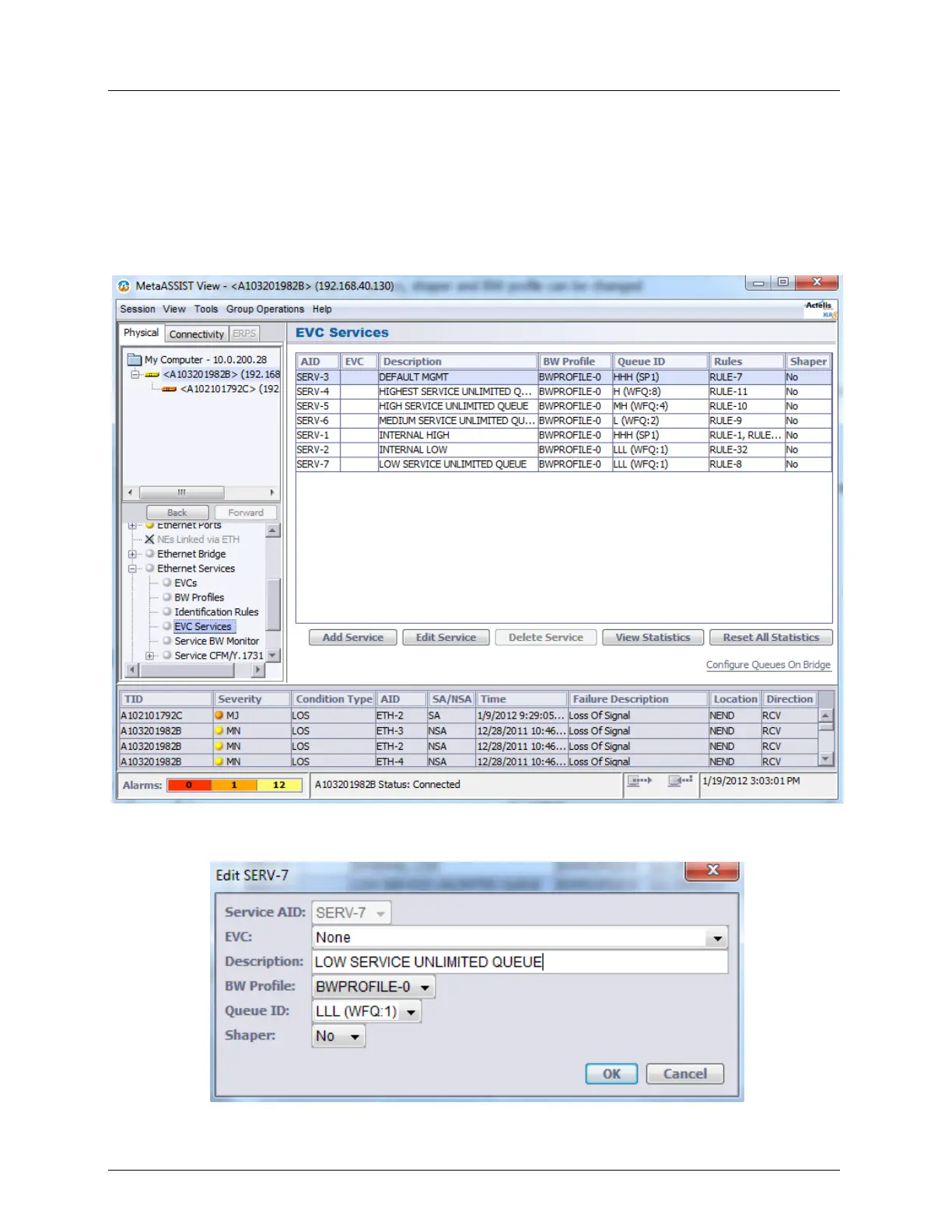Image resolution: width=952 pixels, height=1232 pixels.
Task: Click the transmit network activity icon in status bar
Action: pyautogui.click(x=640, y=781)
